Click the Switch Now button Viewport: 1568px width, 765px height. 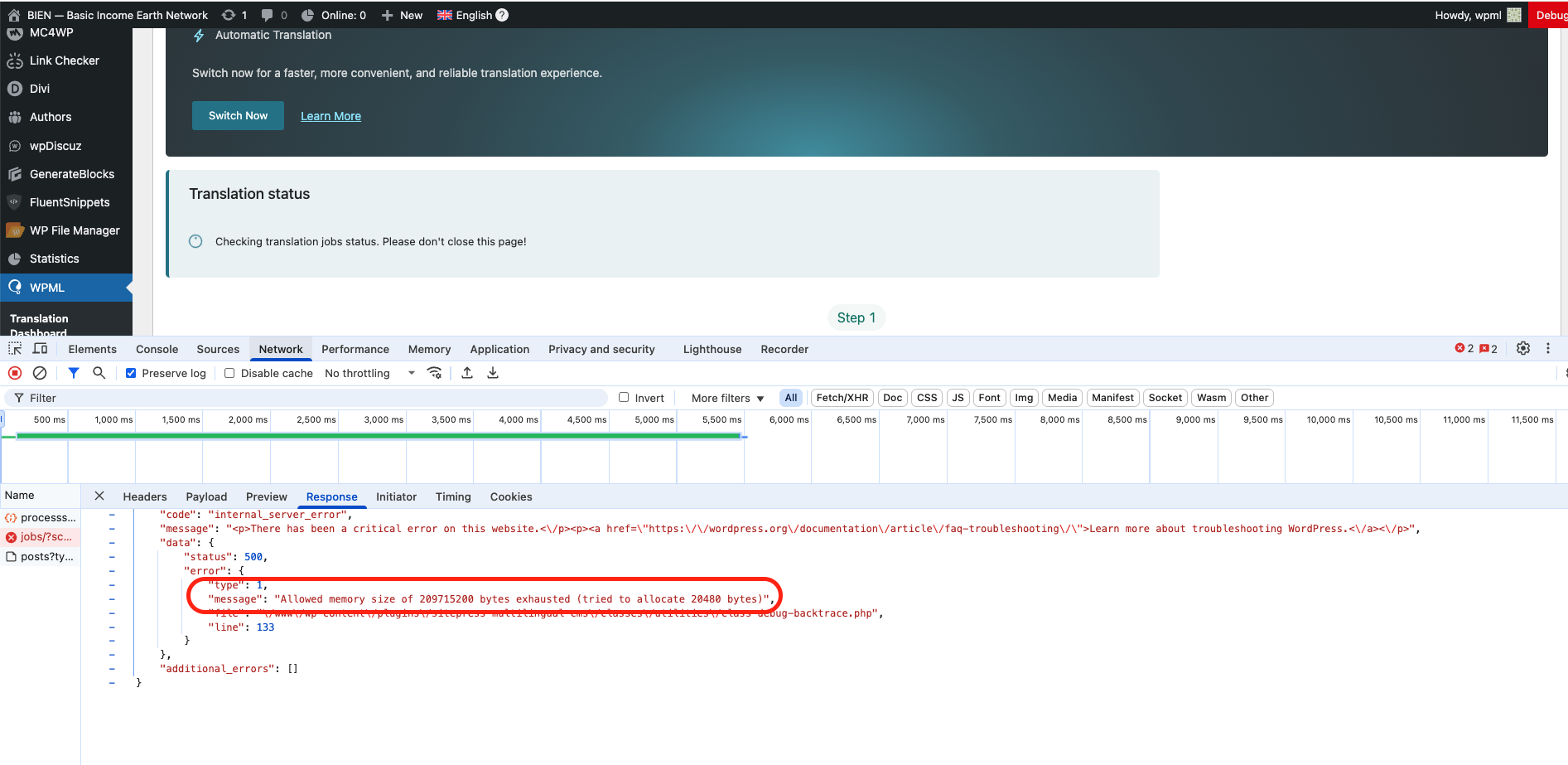[x=238, y=116]
